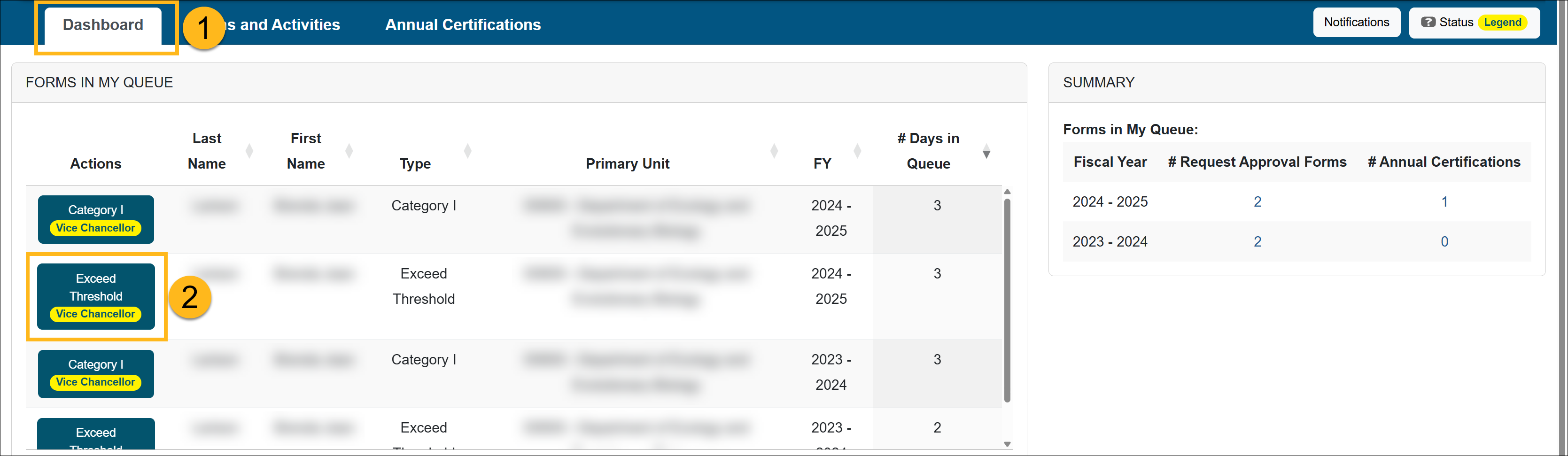Sort table by Type column arrows

point(467,151)
